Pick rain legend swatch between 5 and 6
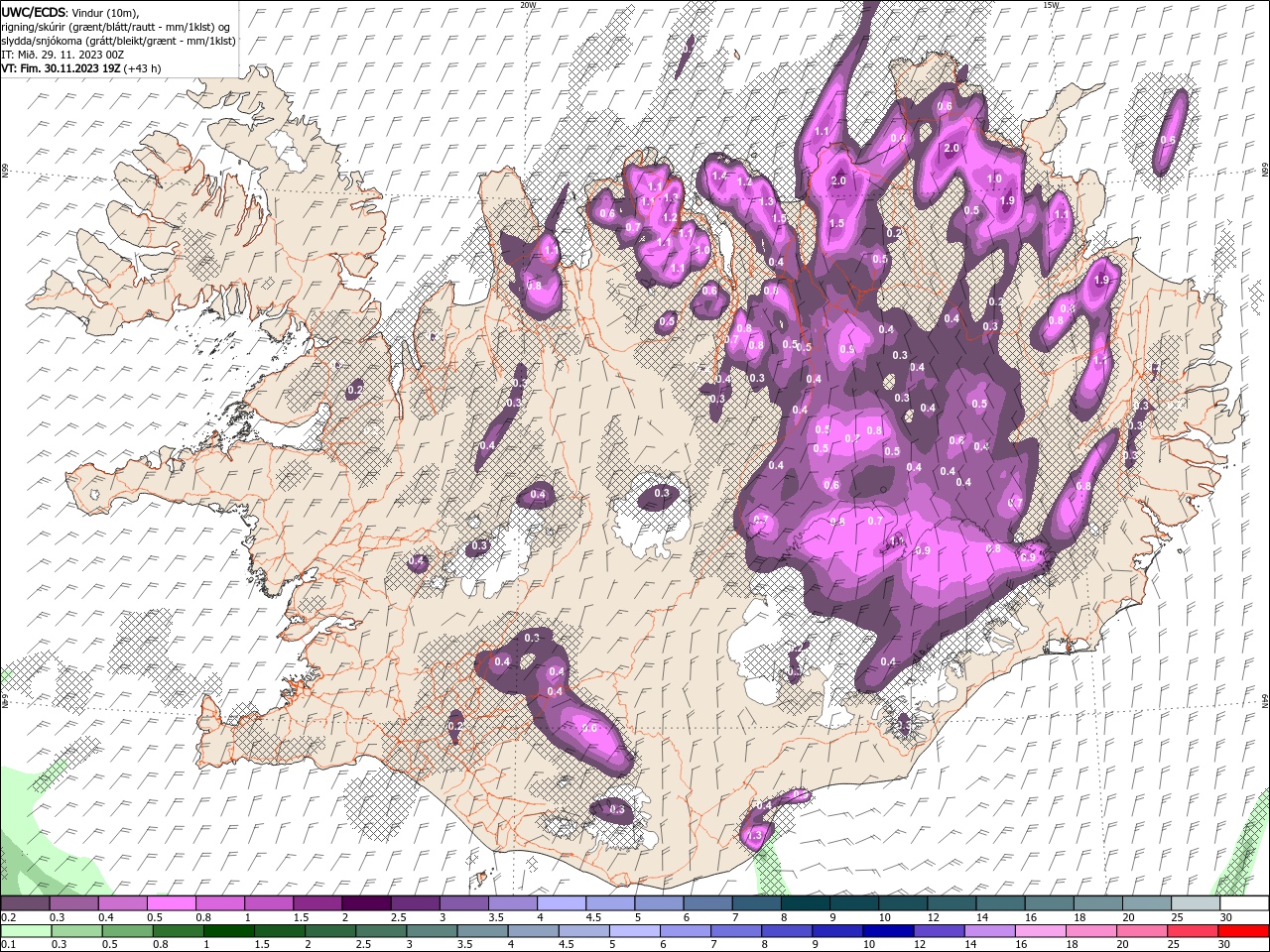 636,931
